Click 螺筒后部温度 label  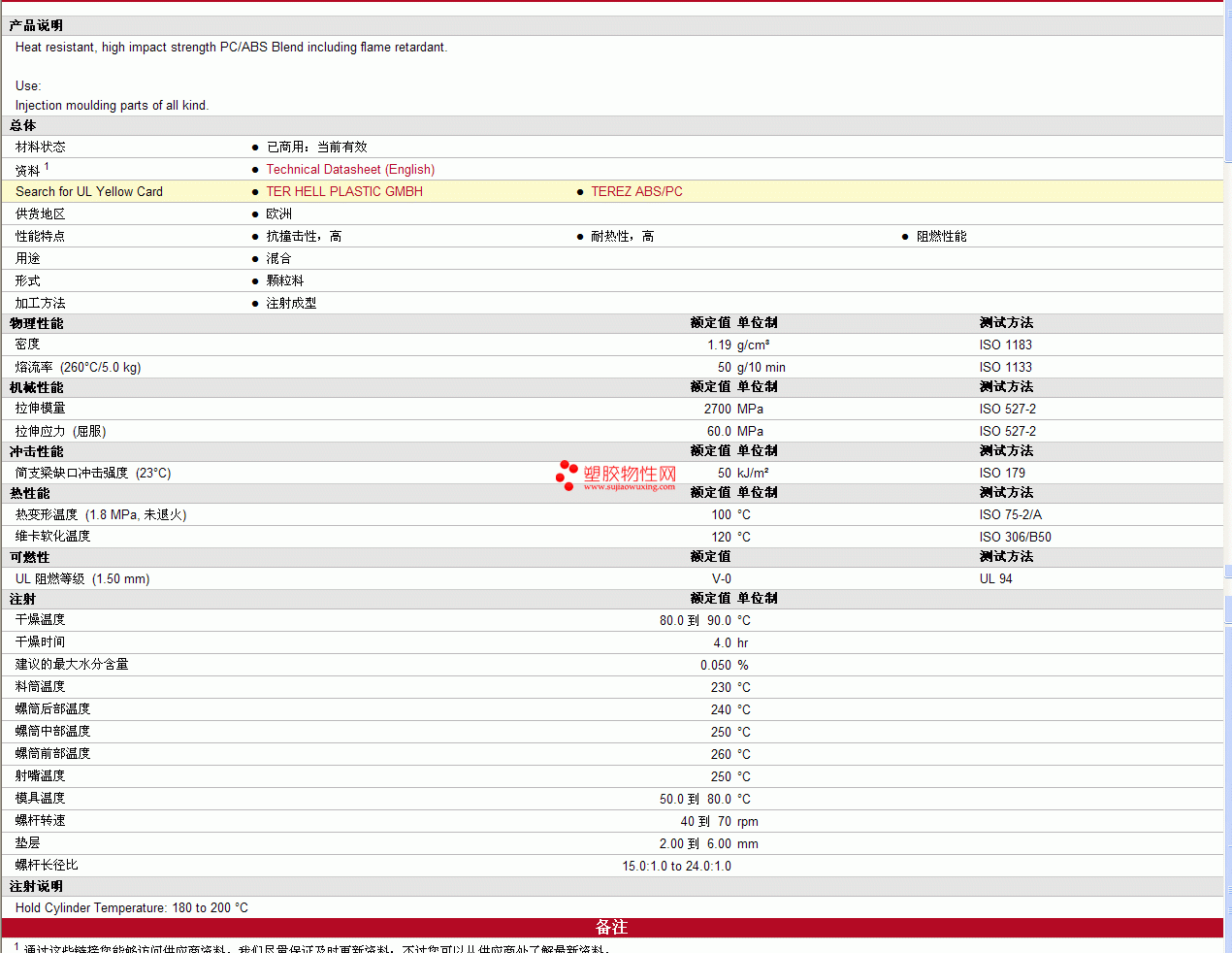coord(52,709)
